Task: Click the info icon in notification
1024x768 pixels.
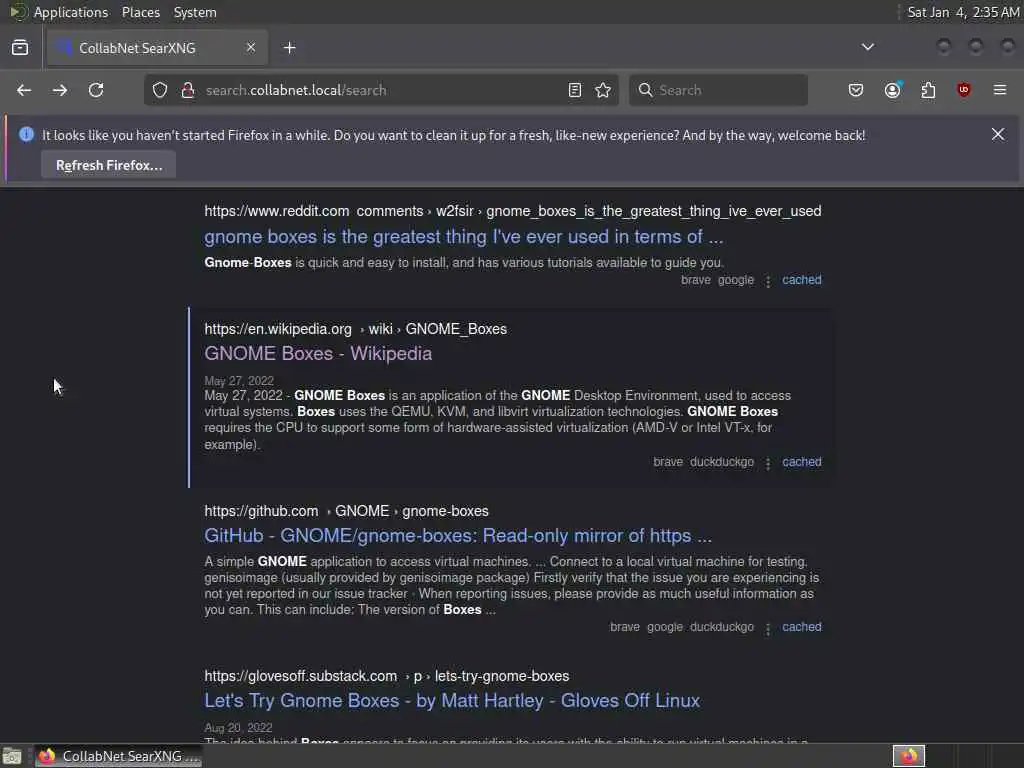Action: pyautogui.click(x=26, y=135)
